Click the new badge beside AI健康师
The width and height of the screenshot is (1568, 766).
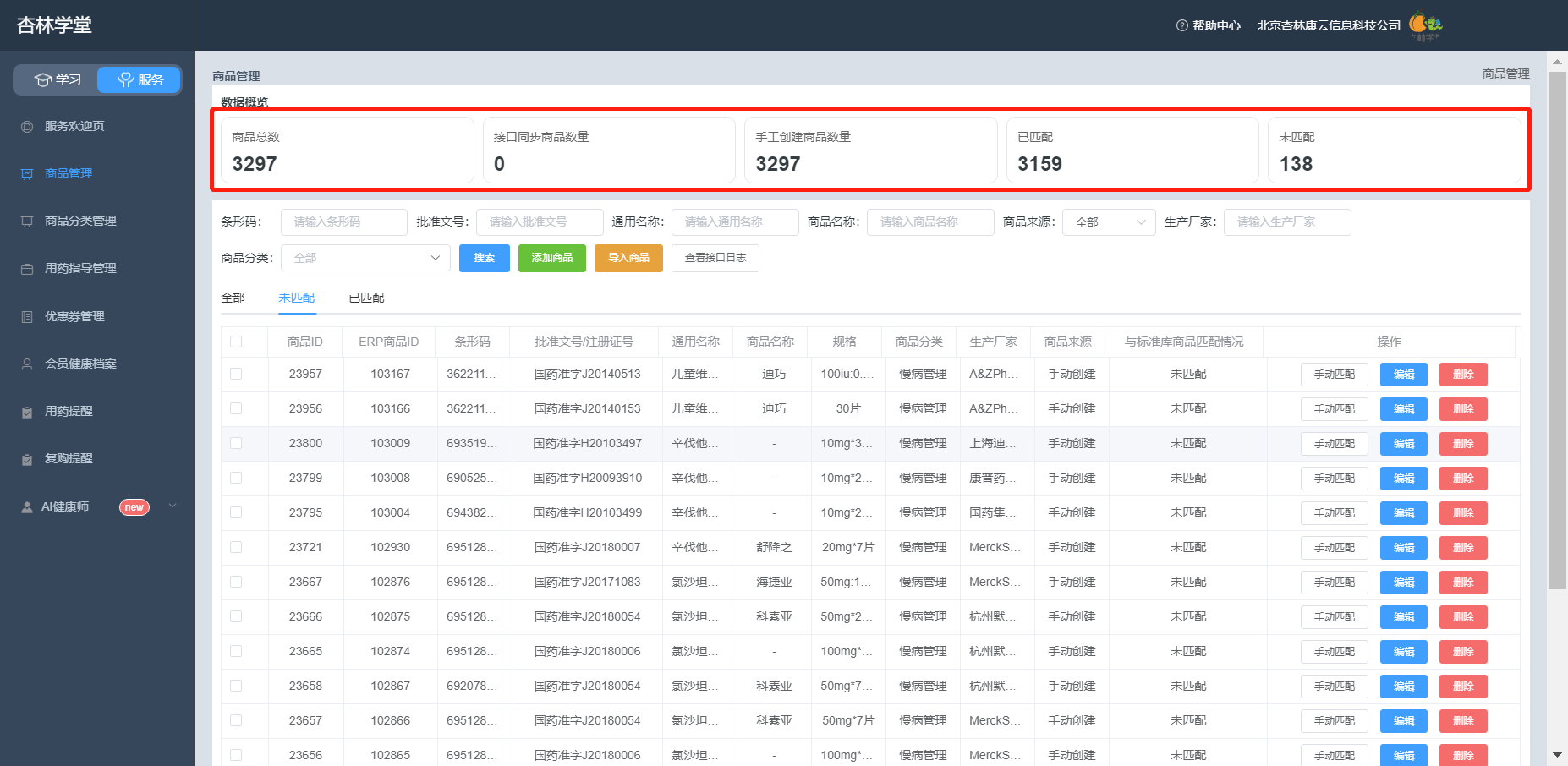[134, 507]
